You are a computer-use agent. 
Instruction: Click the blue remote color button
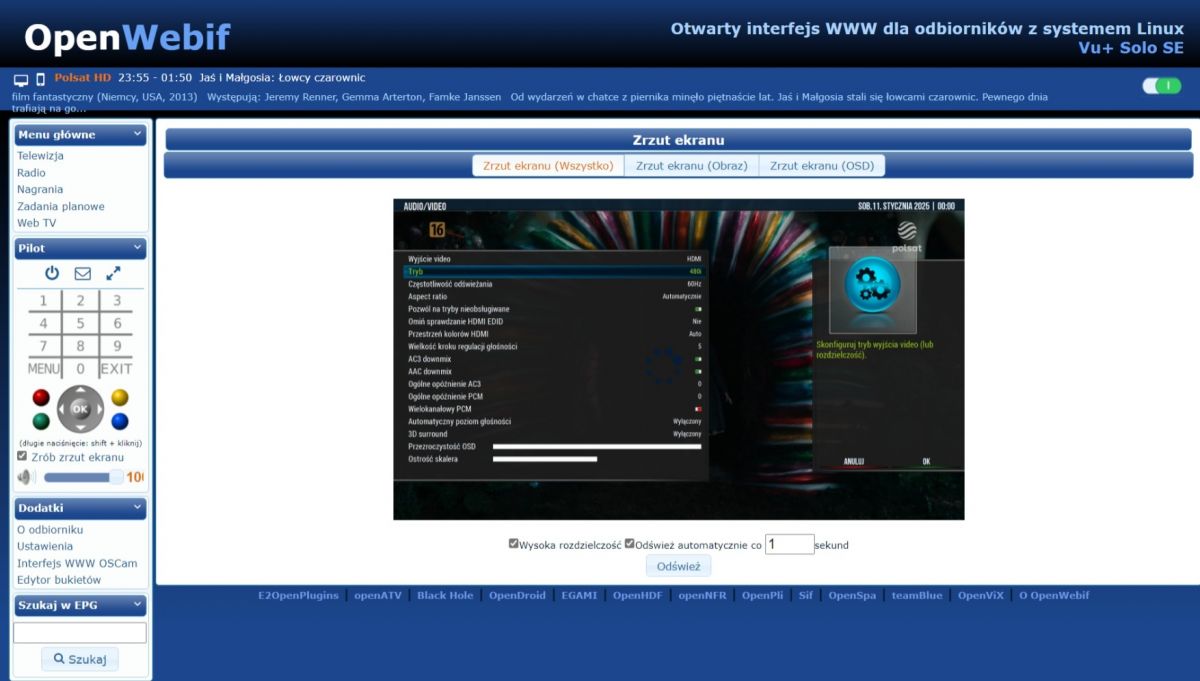tap(120, 421)
